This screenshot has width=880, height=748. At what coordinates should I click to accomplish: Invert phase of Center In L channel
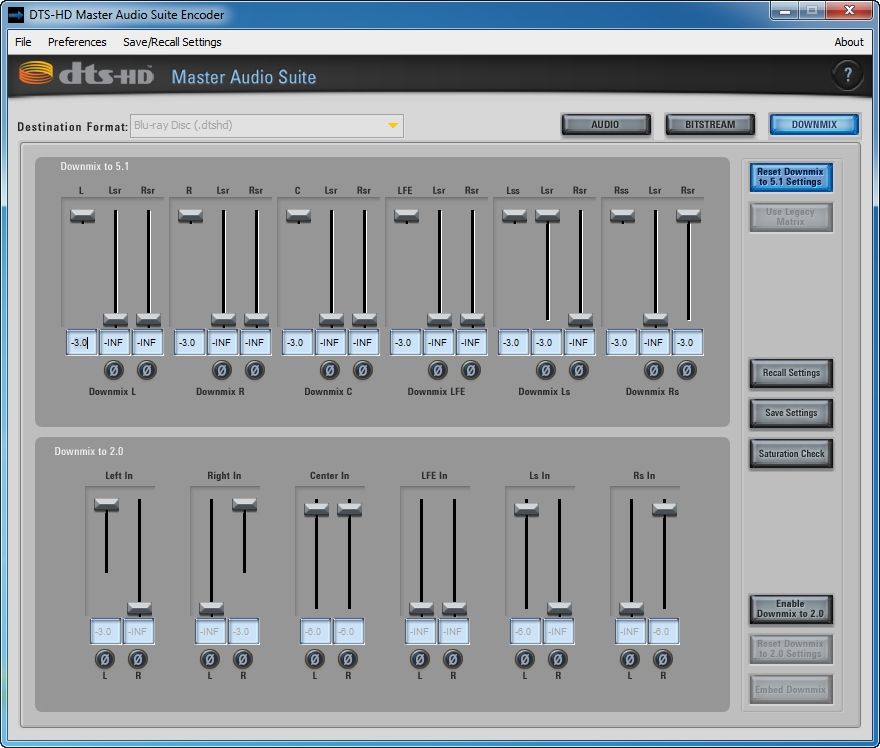[315, 659]
